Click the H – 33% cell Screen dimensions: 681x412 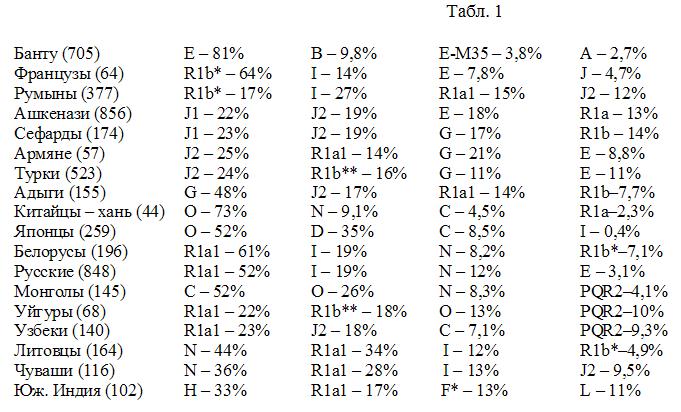pyautogui.click(x=215, y=391)
